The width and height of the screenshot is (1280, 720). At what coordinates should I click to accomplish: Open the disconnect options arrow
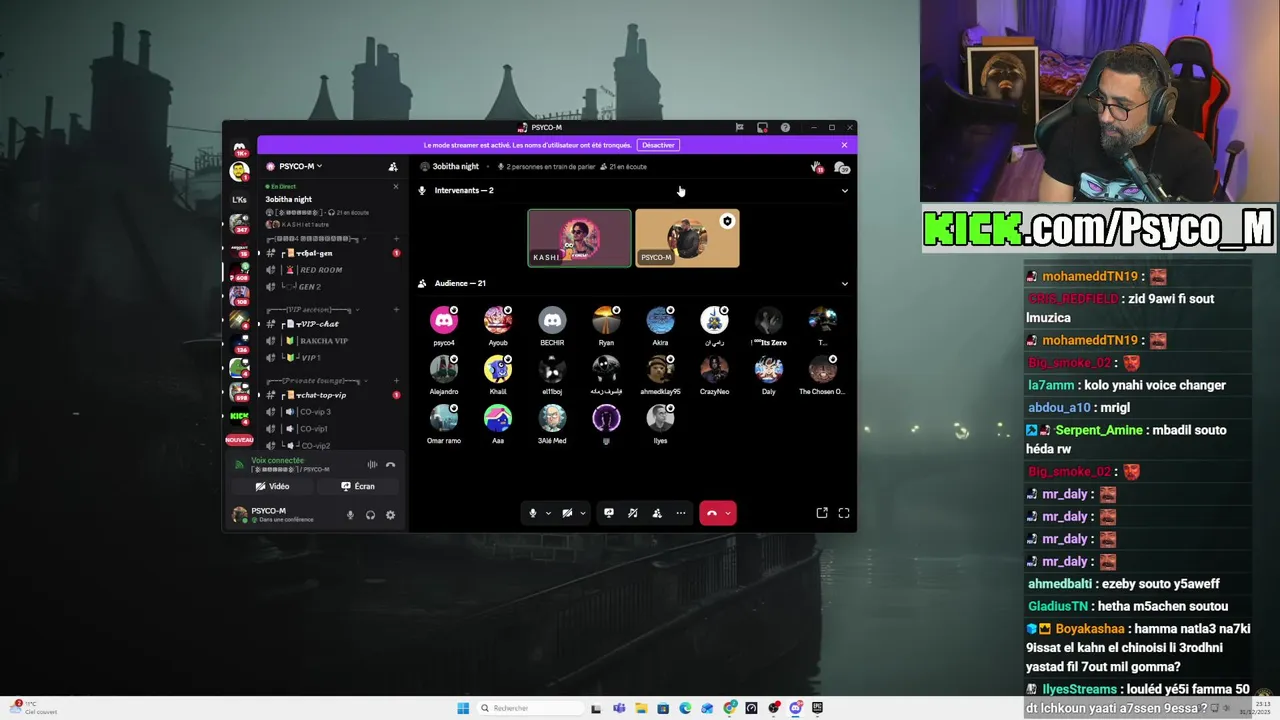[728, 513]
